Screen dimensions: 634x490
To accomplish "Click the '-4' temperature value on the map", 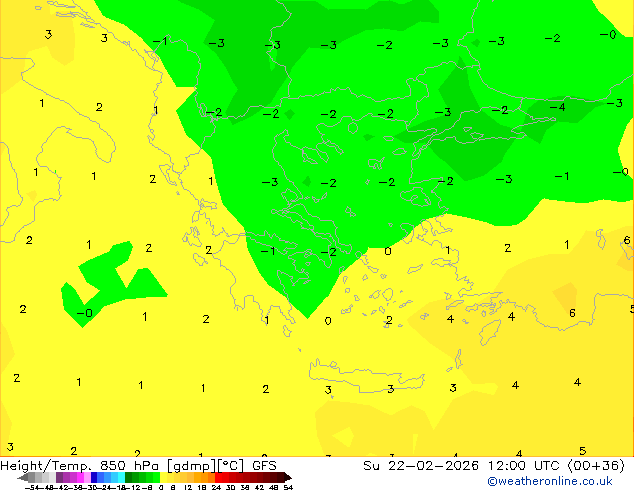I will coord(557,107).
